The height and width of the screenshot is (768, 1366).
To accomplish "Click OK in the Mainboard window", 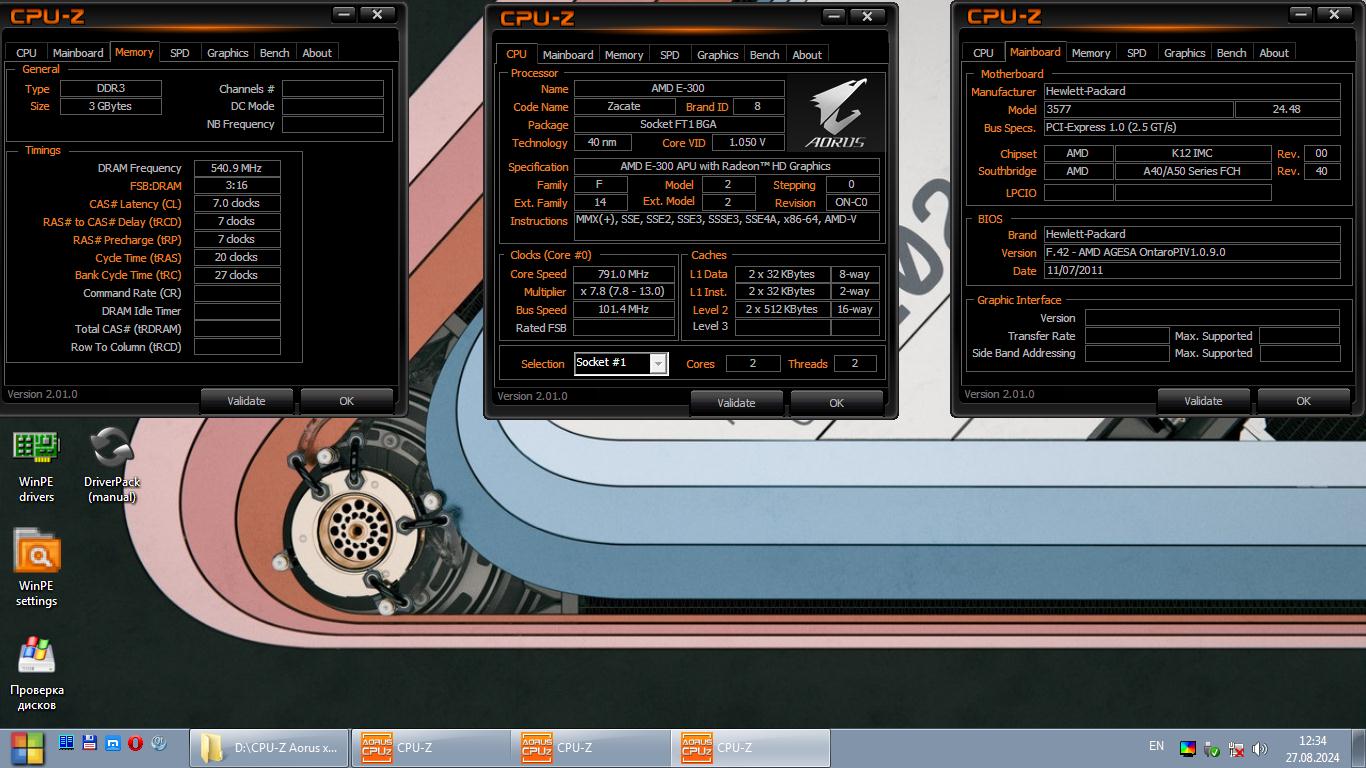I will (x=1303, y=401).
